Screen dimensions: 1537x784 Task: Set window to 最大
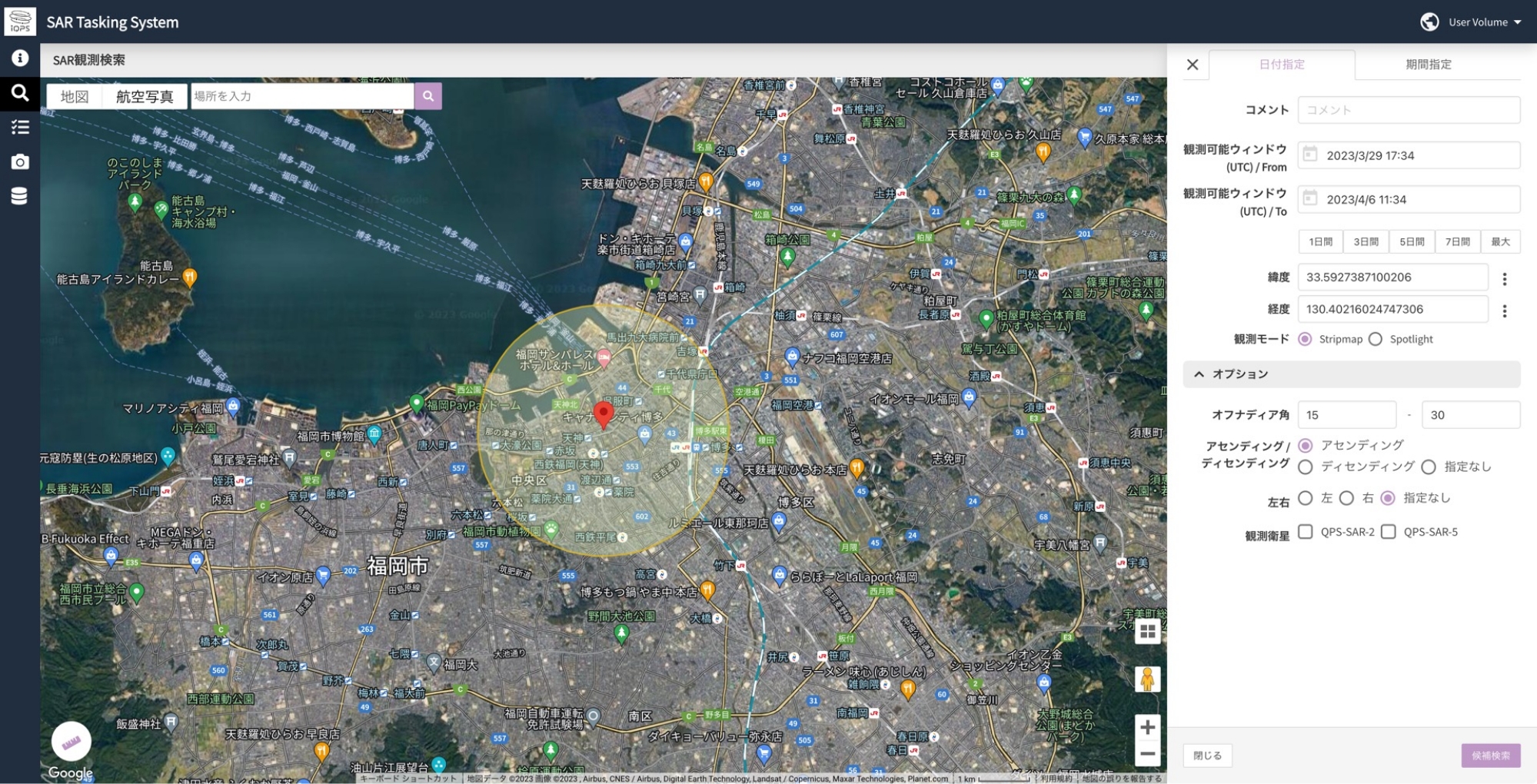tap(1500, 241)
